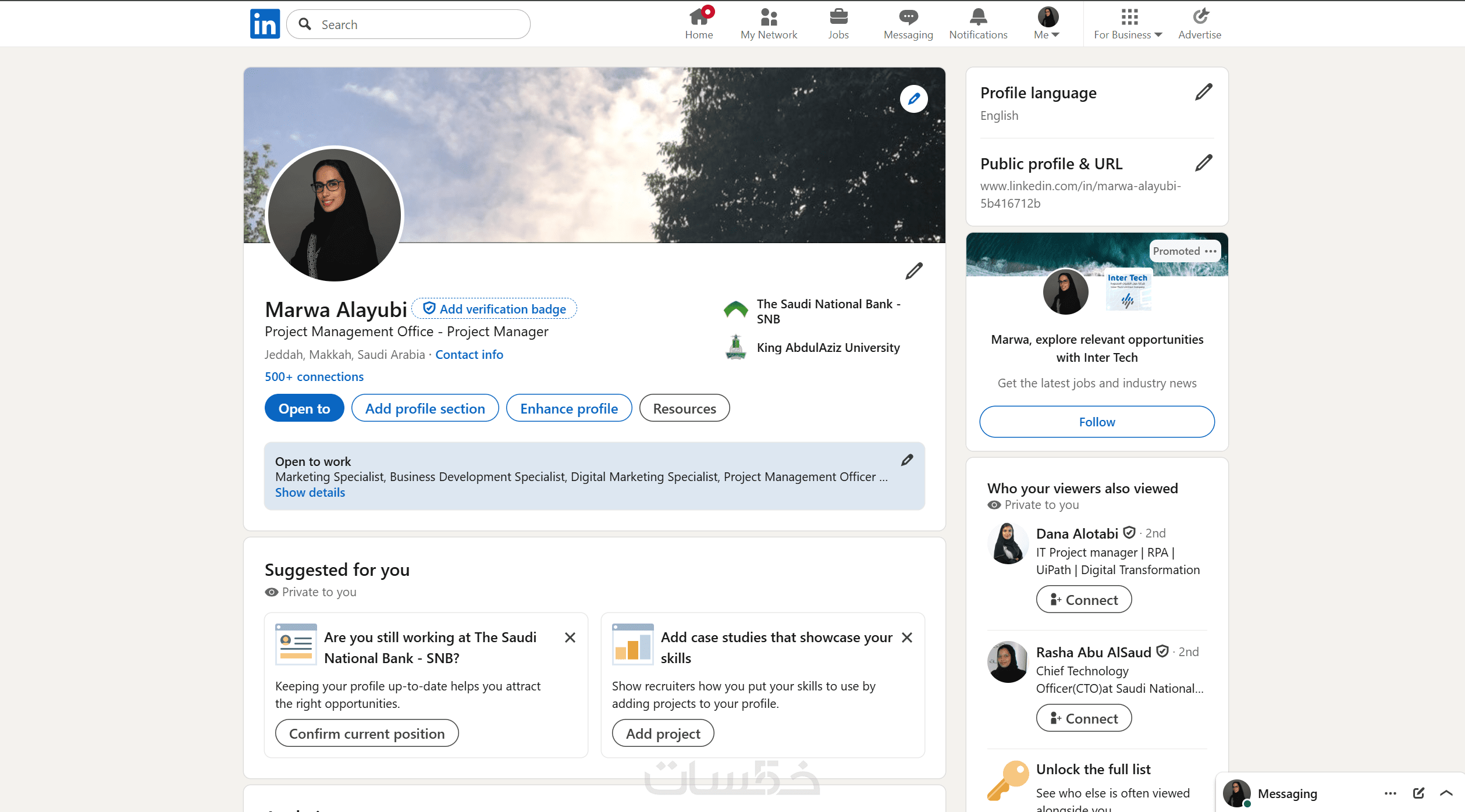Edit Open to work preferences
Image resolution: width=1465 pixels, height=812 pixels.
(907, 460)
